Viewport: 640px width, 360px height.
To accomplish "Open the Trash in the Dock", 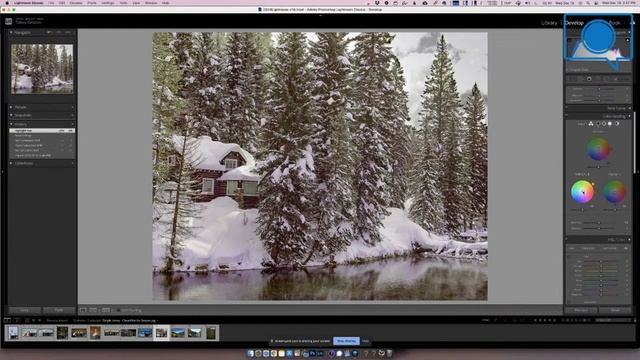I will [389, 353].
